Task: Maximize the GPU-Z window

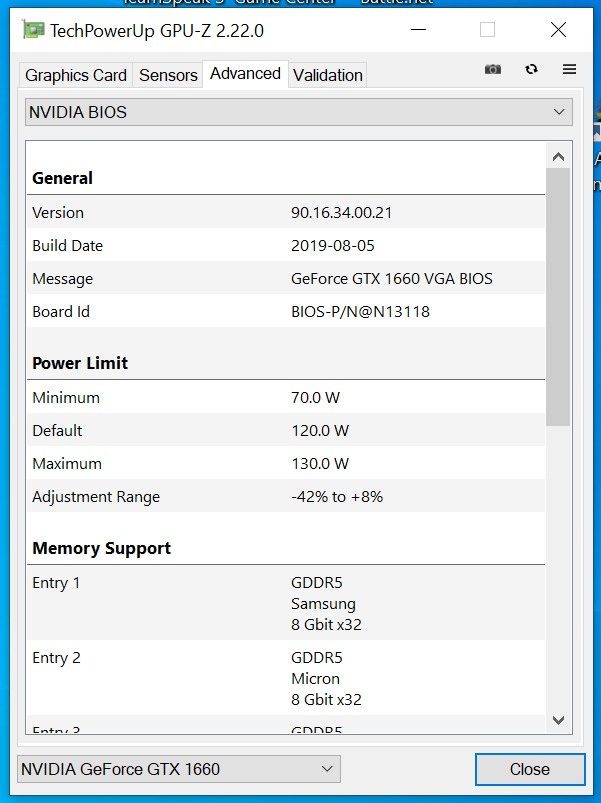Action: click(487, 30)
